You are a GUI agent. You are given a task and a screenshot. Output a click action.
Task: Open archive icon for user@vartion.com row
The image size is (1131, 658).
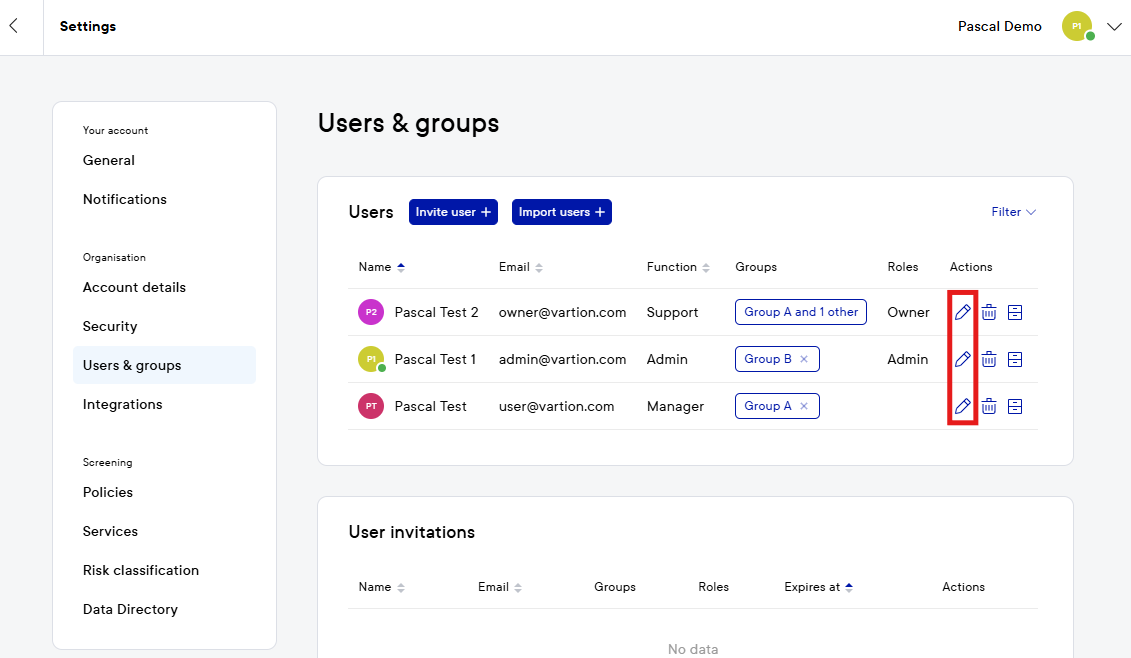point(1015,406)
